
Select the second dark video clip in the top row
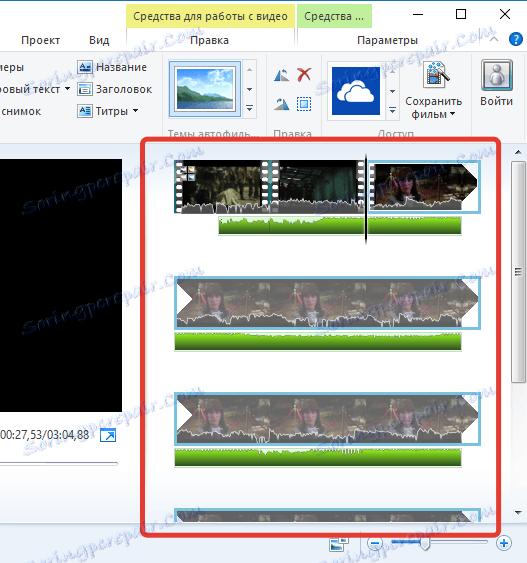point(316,187)
